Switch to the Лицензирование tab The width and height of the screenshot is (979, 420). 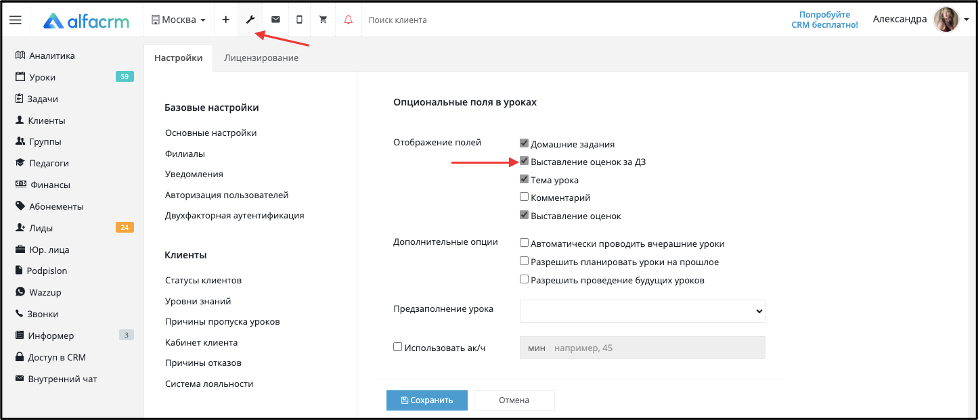tap(261, 58)
